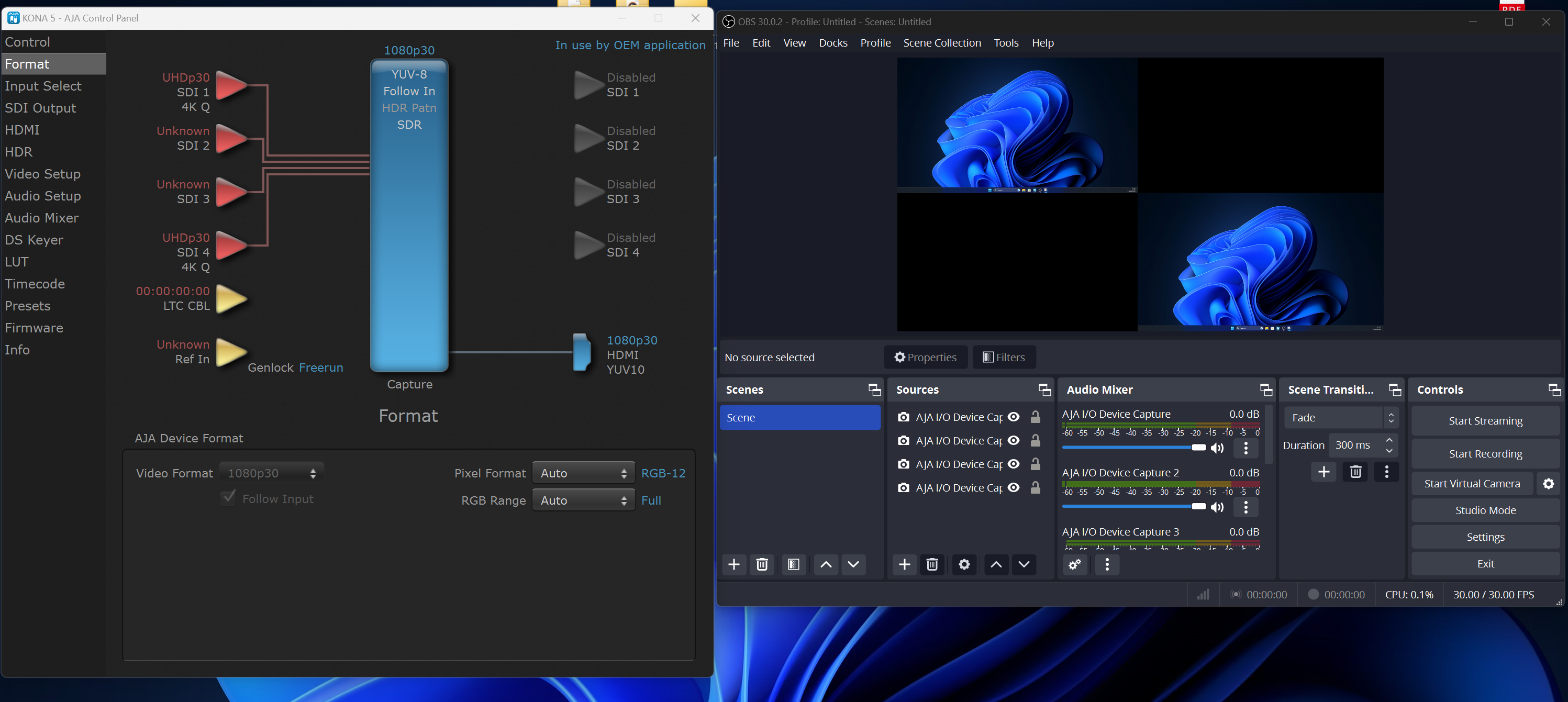The width and height of the screenshot is (1568, 702).
Task: Click the Studio Mode button
Action: [x=1485, y=510]
